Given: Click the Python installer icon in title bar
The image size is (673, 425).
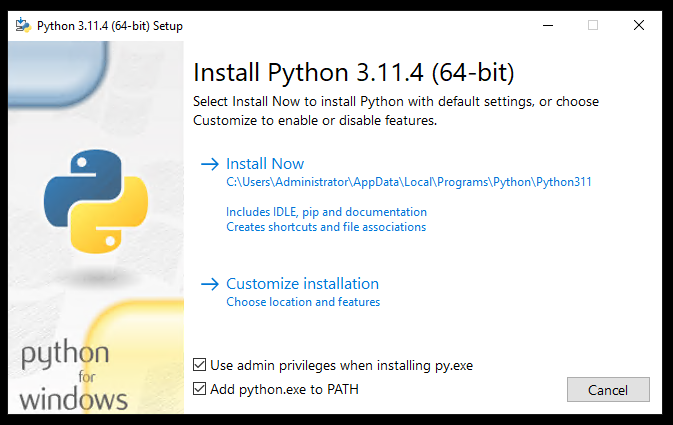Looking at the screenshot, I should pos(22,25).
